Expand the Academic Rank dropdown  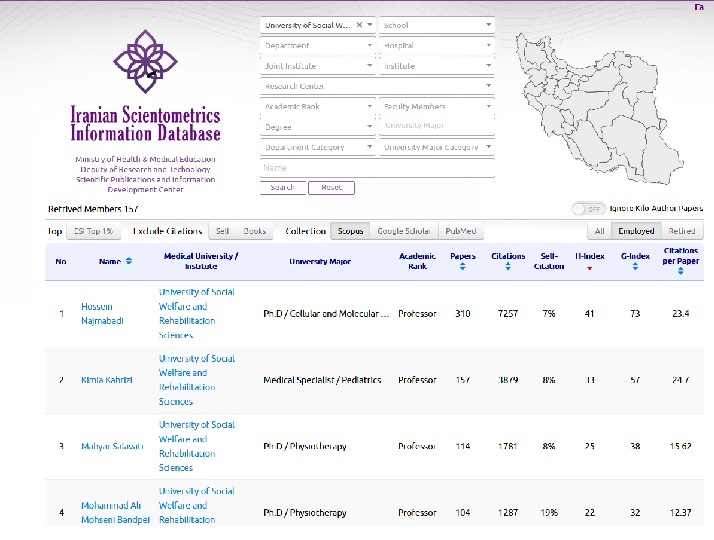317,107
